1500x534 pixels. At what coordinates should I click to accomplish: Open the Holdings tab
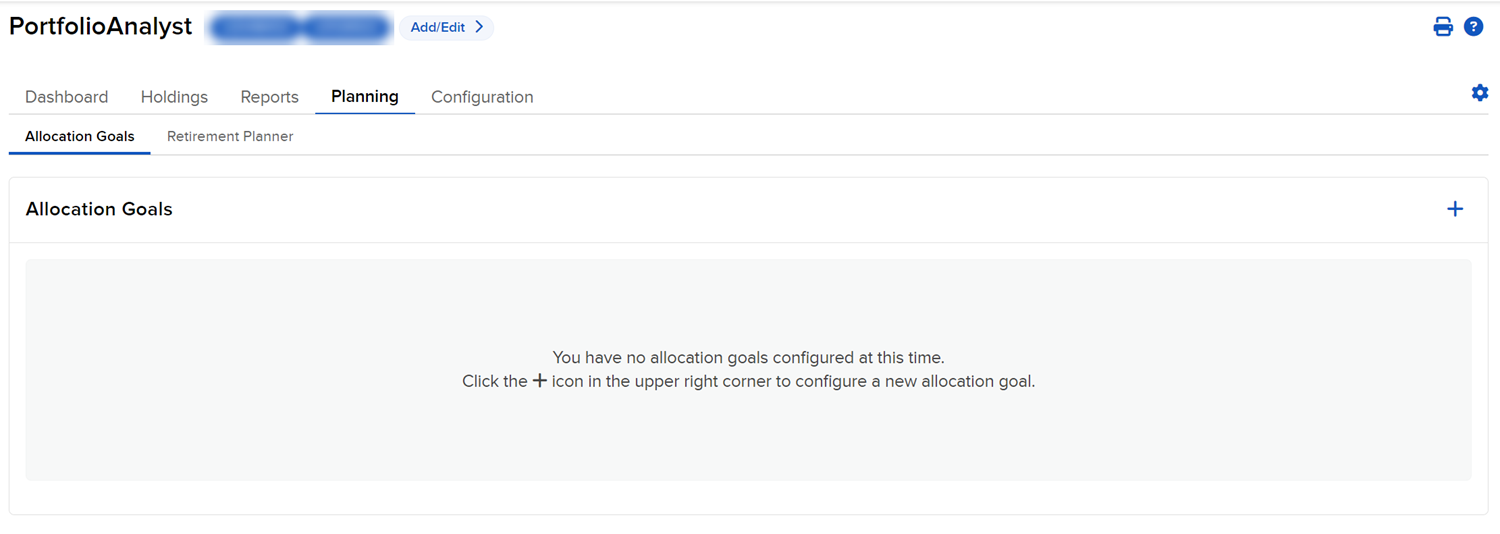tap(174, 97)
